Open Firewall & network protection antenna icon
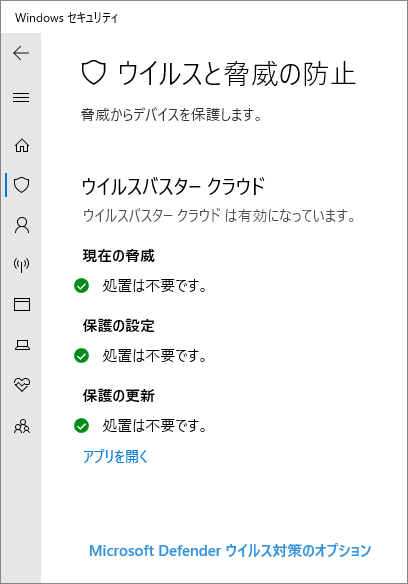Screen dimensions: 408x584 22,265
